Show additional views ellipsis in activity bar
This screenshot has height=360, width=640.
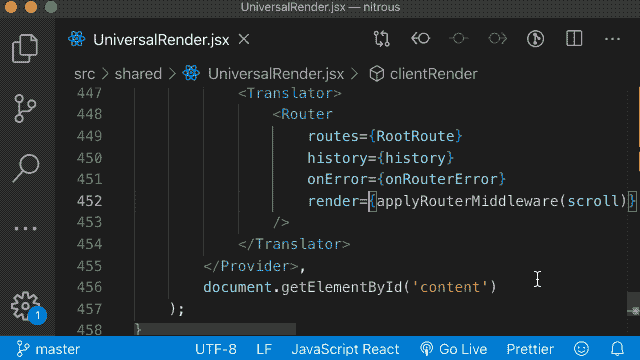click(x=26, y=229)
